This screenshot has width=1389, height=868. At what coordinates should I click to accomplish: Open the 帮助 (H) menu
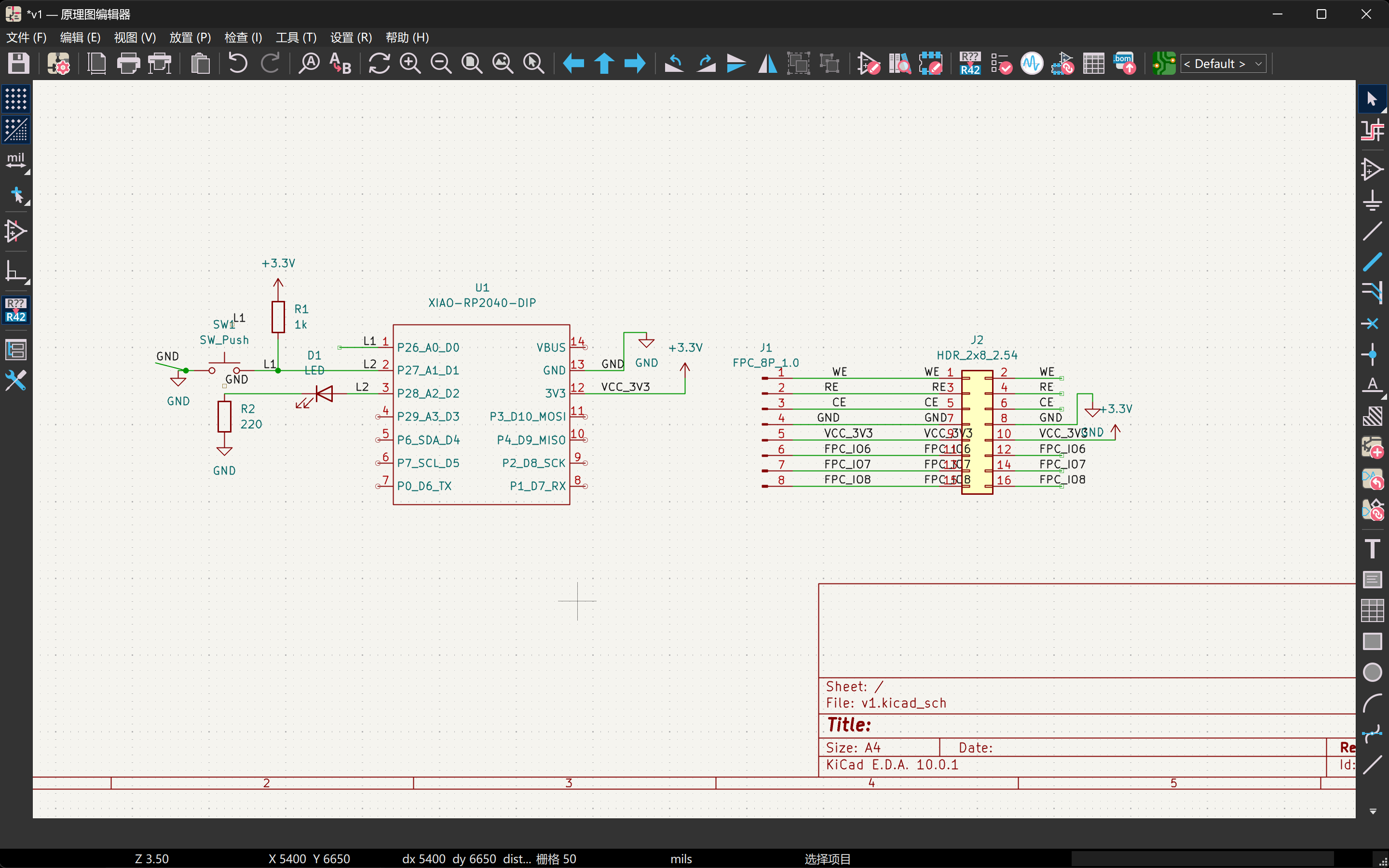click(408, 37)
